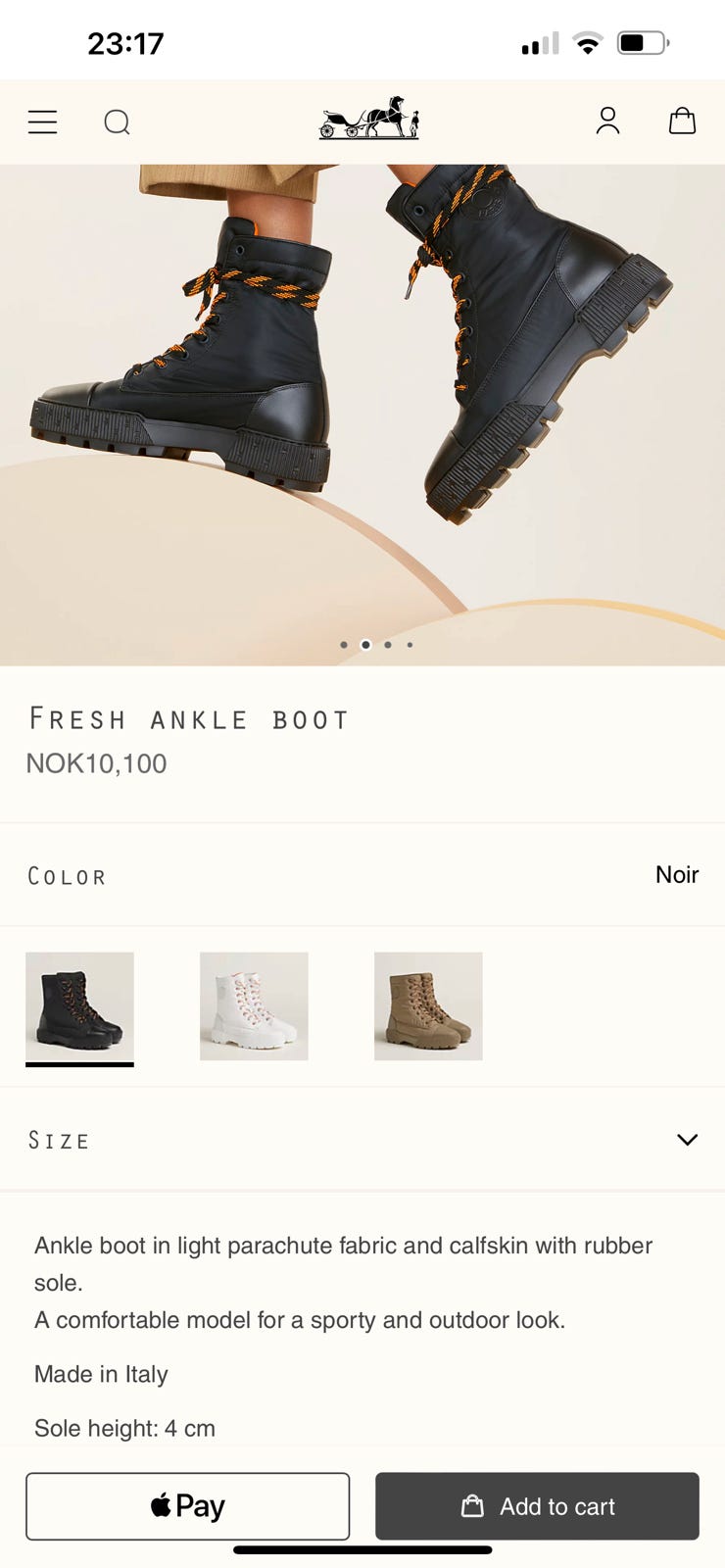The height and width of the screenshot is (1568, 725).
Task: Go to the fourth image carousel dot
Action: point(410,645)
